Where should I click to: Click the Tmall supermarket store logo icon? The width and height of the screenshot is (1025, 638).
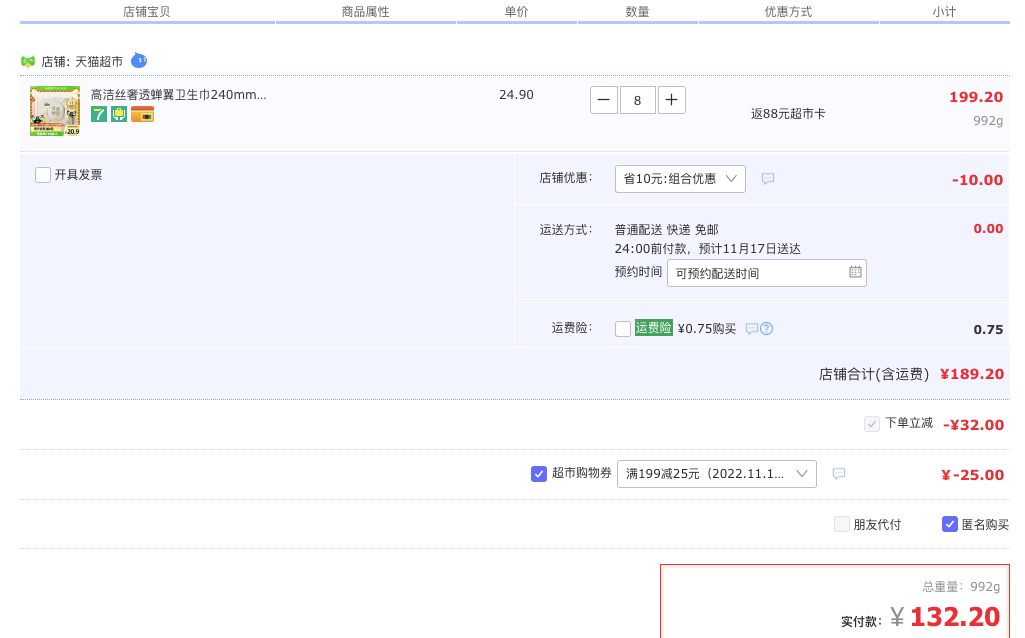[x=27, y=61]
